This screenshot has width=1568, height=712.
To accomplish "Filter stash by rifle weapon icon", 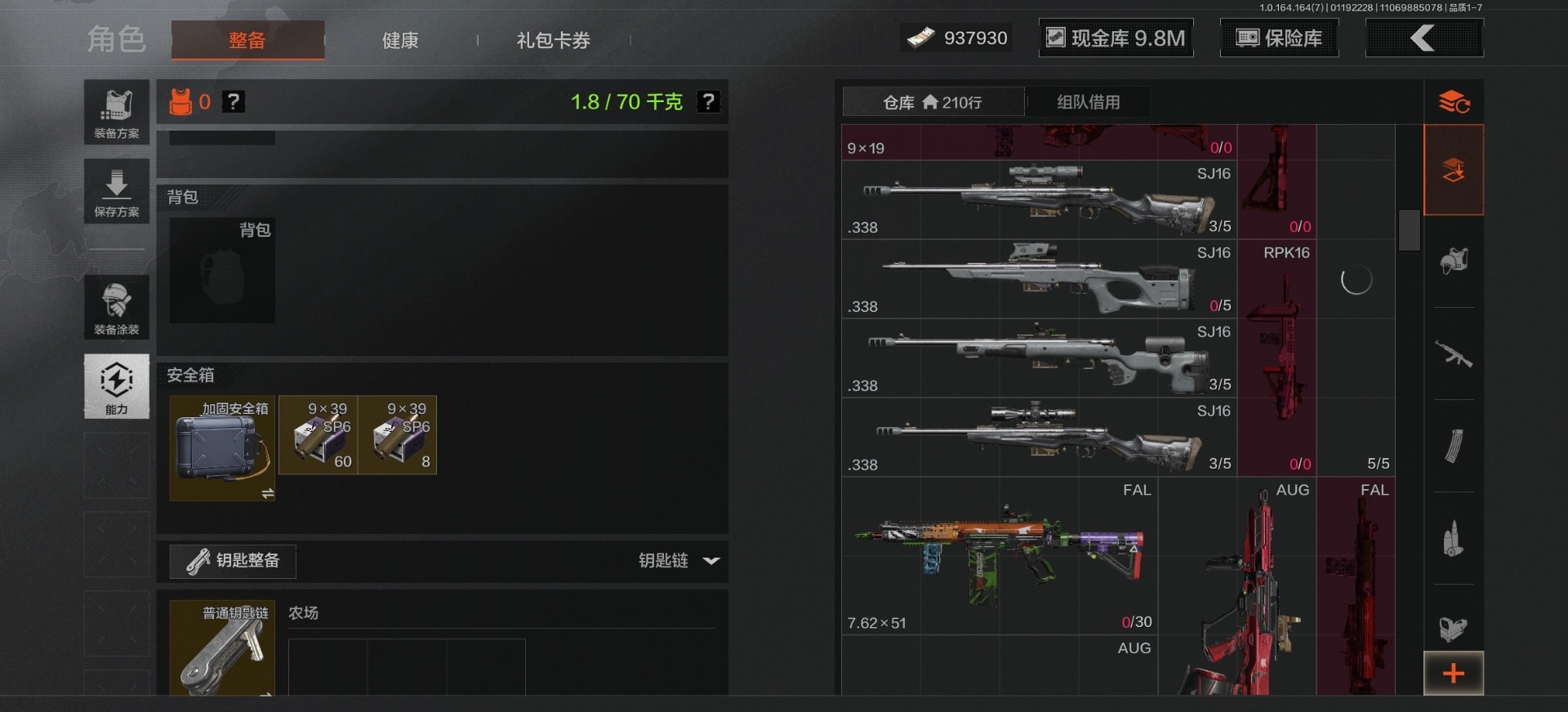I will [x=1453, y=354].
